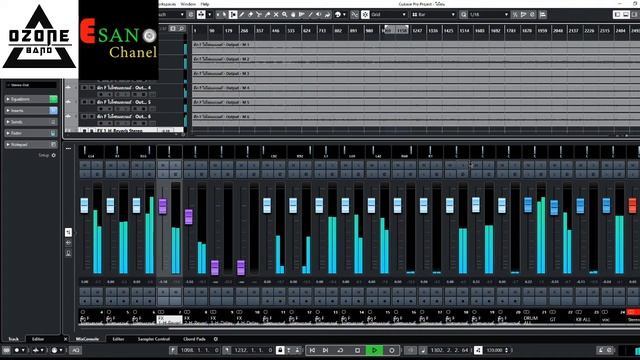The image size is (640, 360).
Task: Open the Window menu
Action: [x=188, y=4]
